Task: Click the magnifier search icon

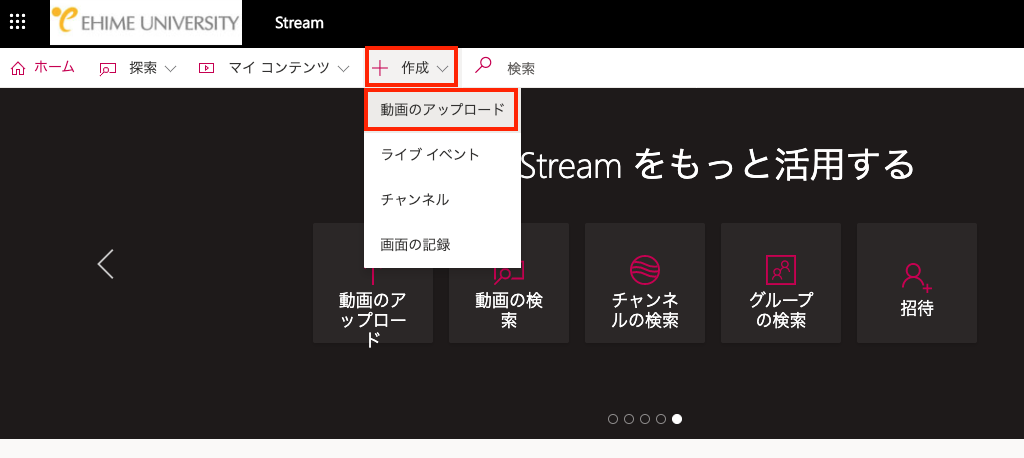Action: (x=483, y=65)
